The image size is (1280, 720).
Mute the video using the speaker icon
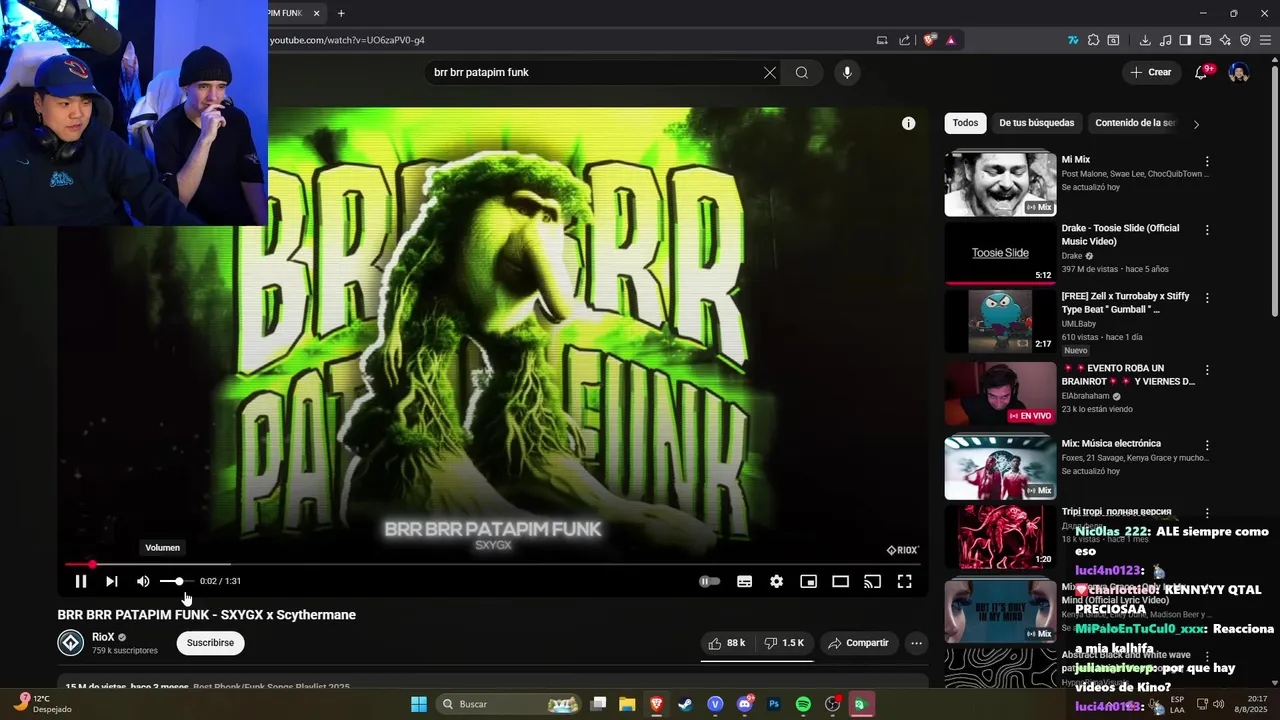click(143, 581)
